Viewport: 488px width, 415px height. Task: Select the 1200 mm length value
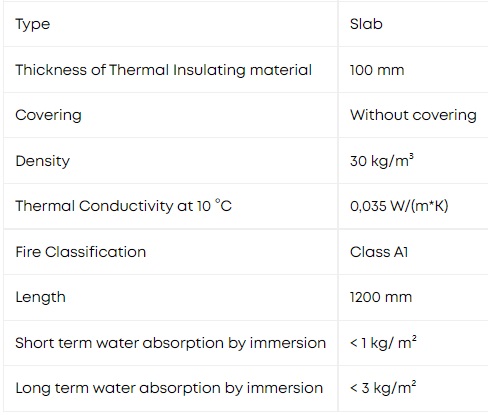[381, 297]
